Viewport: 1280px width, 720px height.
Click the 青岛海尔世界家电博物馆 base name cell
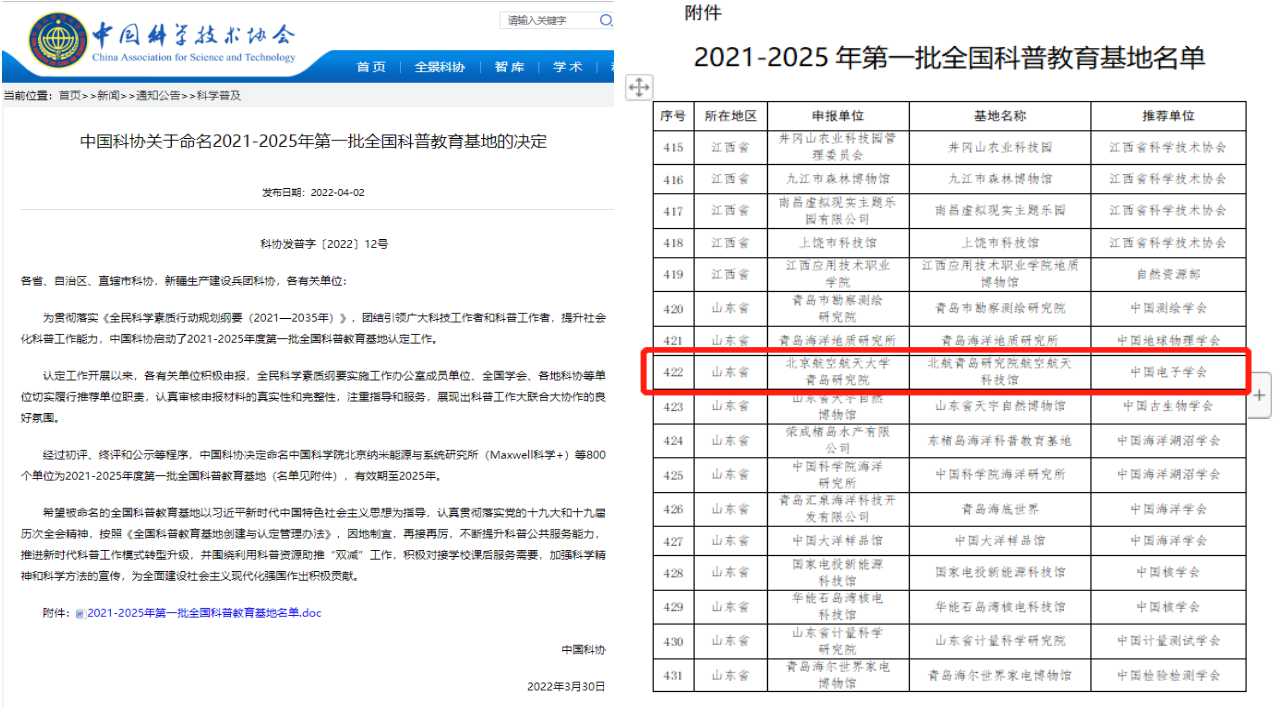tap(999, 675)
